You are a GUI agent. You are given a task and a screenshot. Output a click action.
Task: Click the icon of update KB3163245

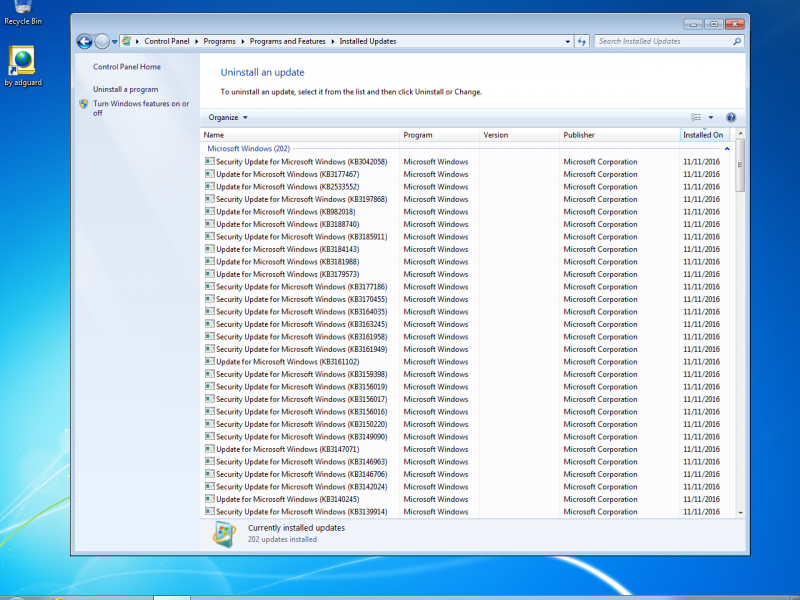[210, 323]
